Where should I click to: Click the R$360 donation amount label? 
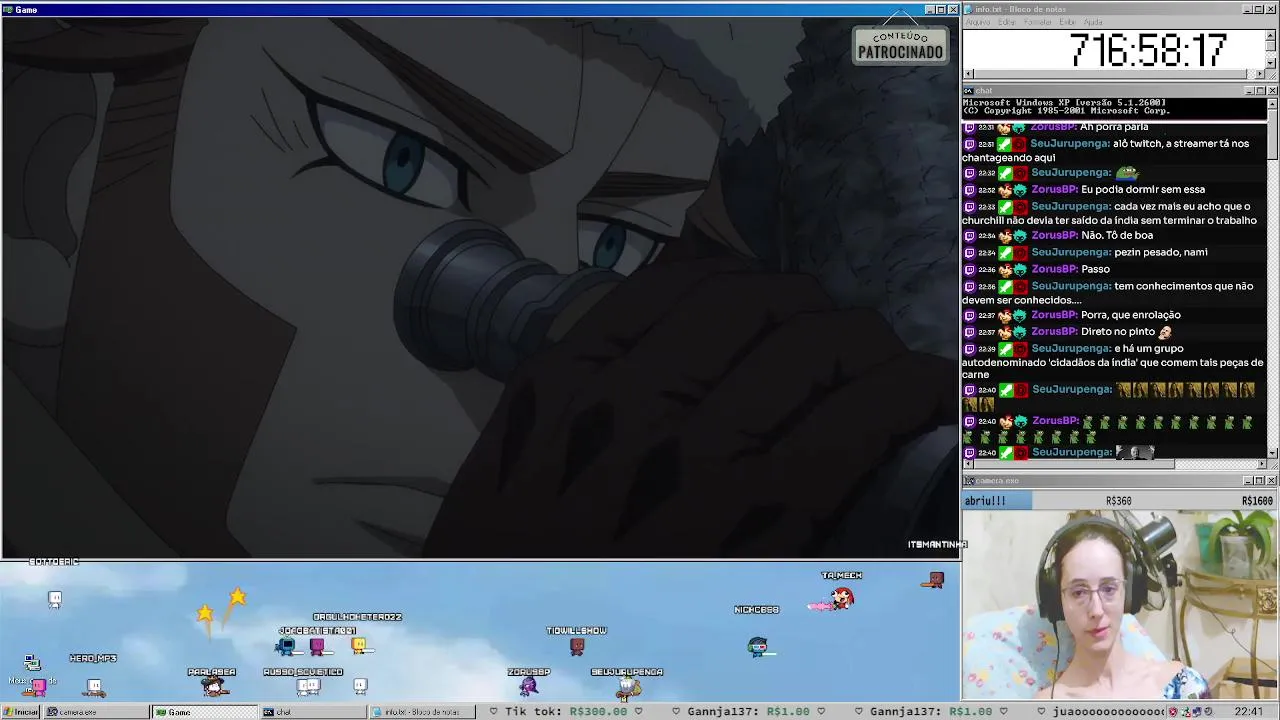pyautogui.click(x=1118, y=501)
